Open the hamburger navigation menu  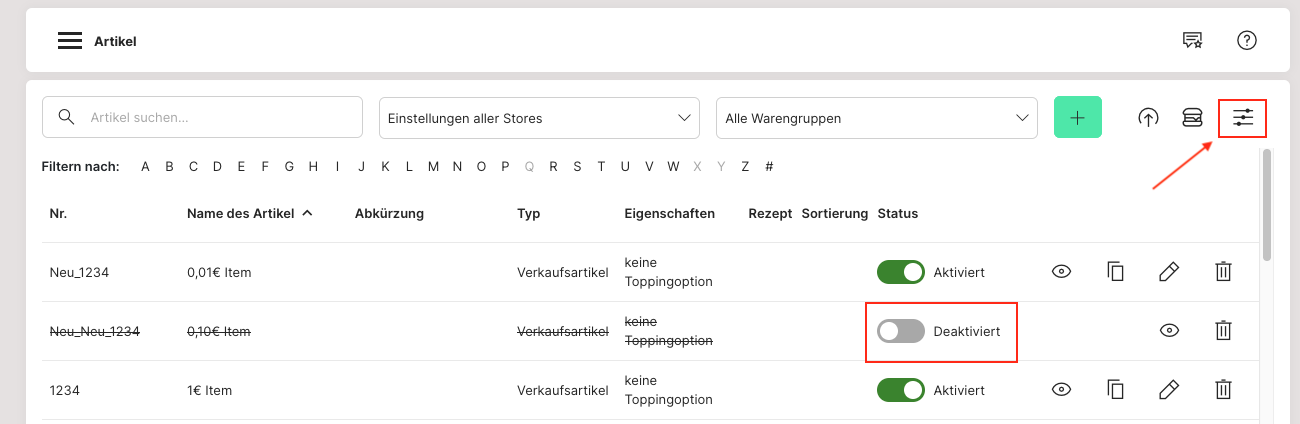[69, 41]
